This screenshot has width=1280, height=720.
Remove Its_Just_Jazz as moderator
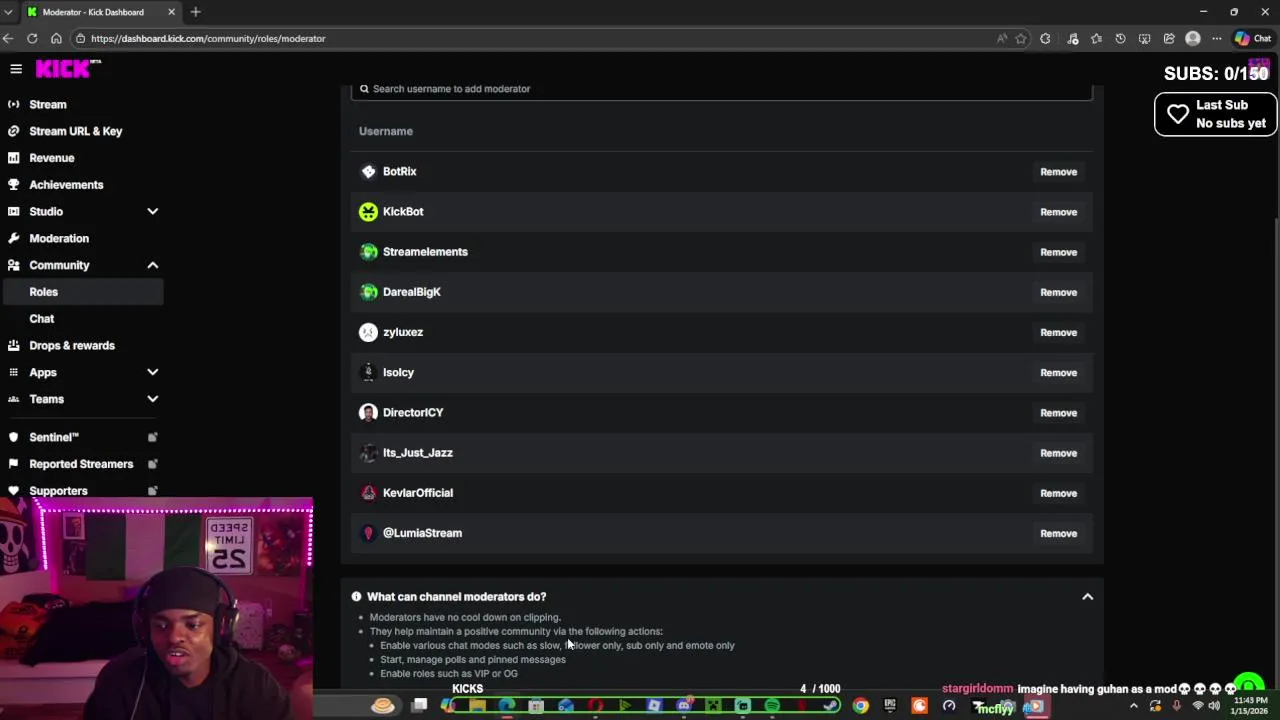[1058, 453]
